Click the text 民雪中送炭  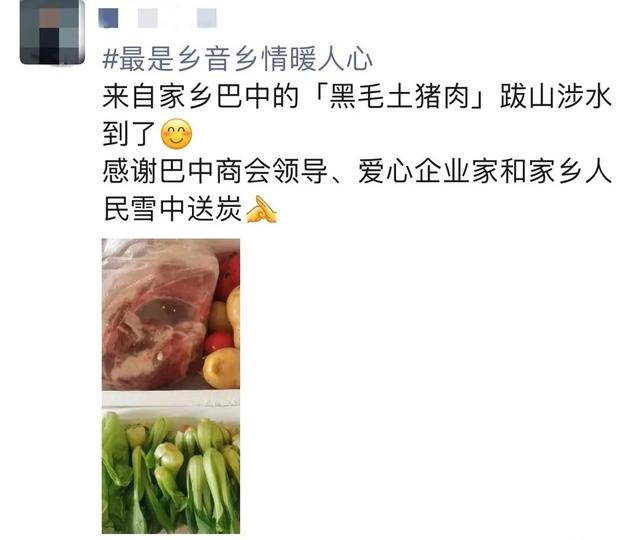[x=172, y=209]
